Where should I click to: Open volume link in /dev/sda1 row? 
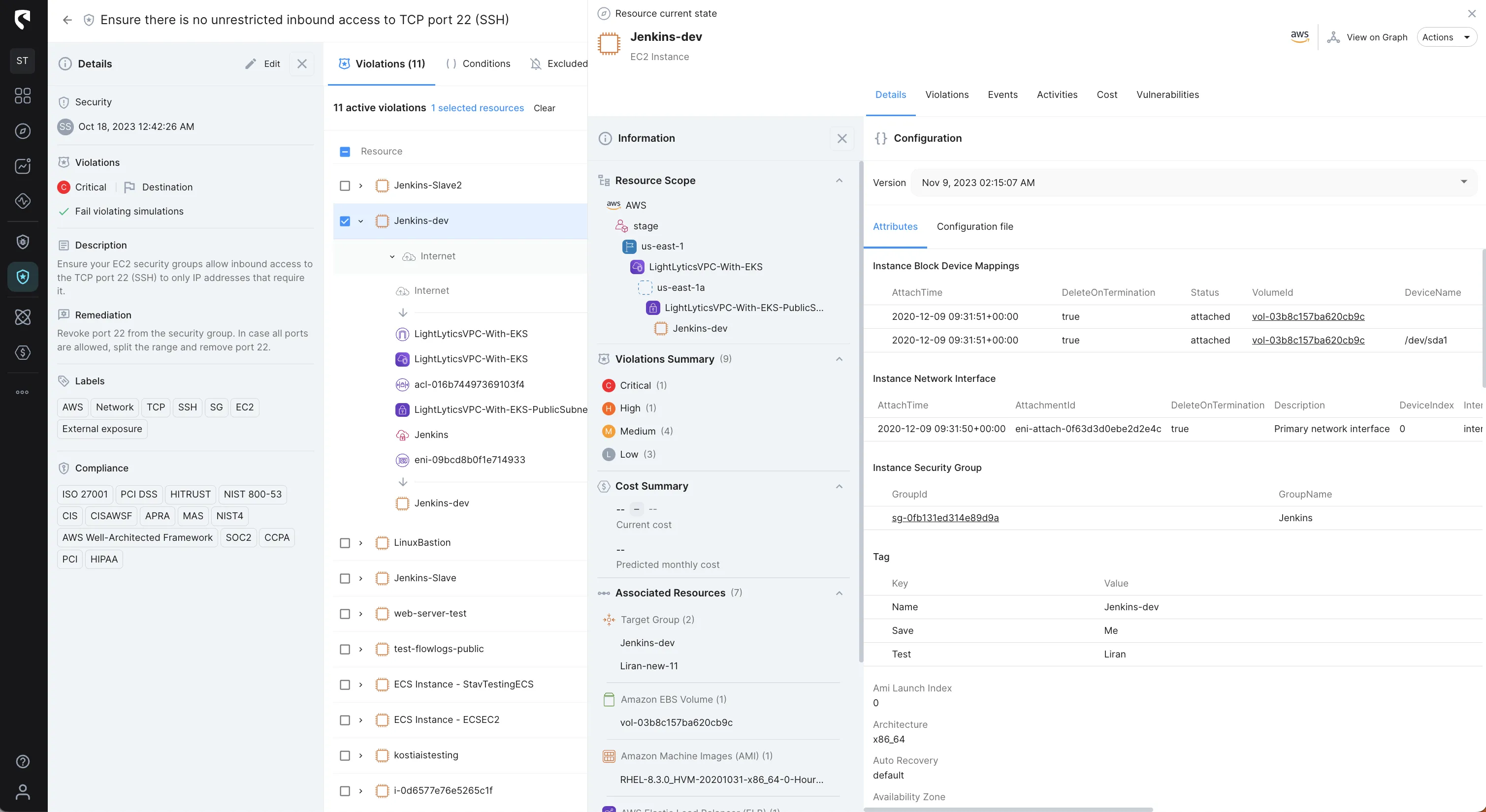1308,340
